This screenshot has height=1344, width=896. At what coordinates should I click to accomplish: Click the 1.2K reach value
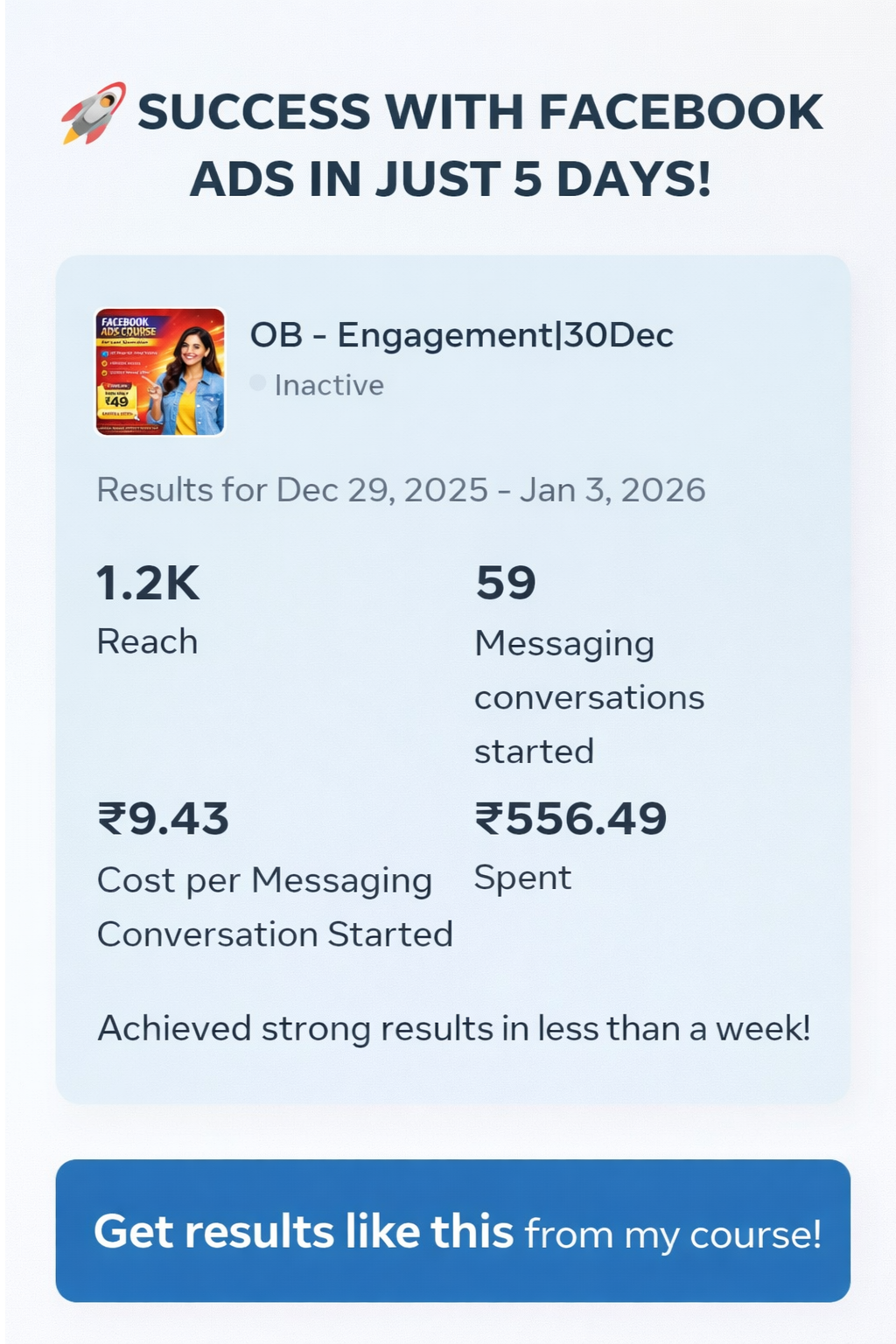tap(148, 584)
